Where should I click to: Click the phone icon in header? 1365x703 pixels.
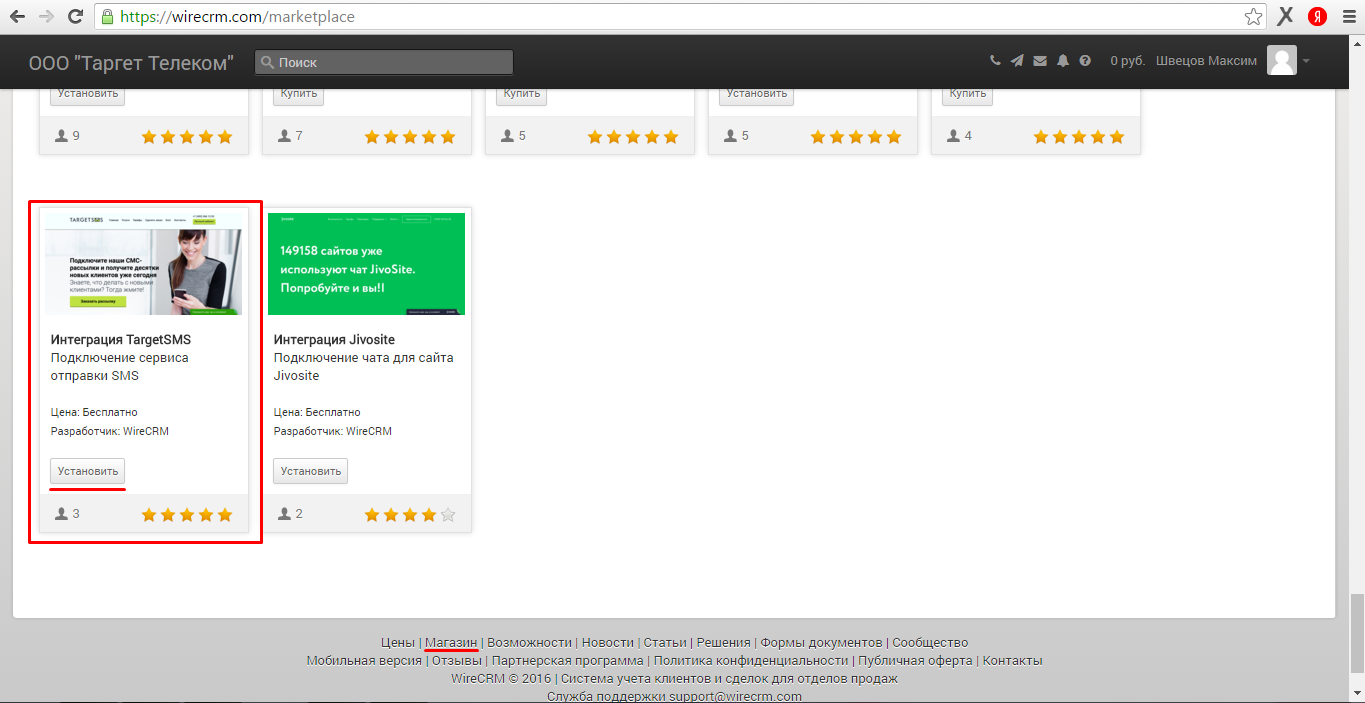(995, 61)
